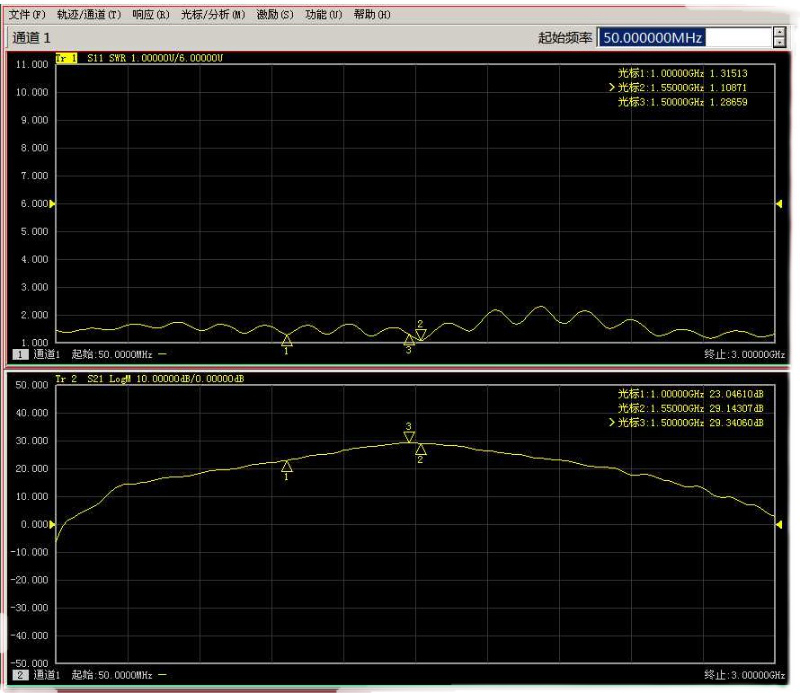The width and height of the screenshot is (800, 693).
Task: Open the 响应(R) menu
Action: coord(152,15)
